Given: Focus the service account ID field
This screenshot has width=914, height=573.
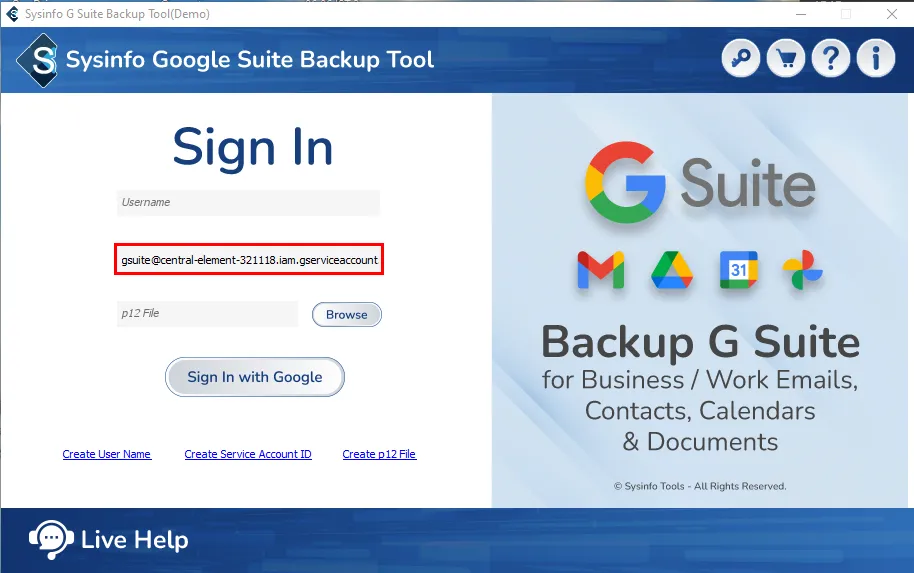Looking at the screenshot, I should (x=248, y=260).
